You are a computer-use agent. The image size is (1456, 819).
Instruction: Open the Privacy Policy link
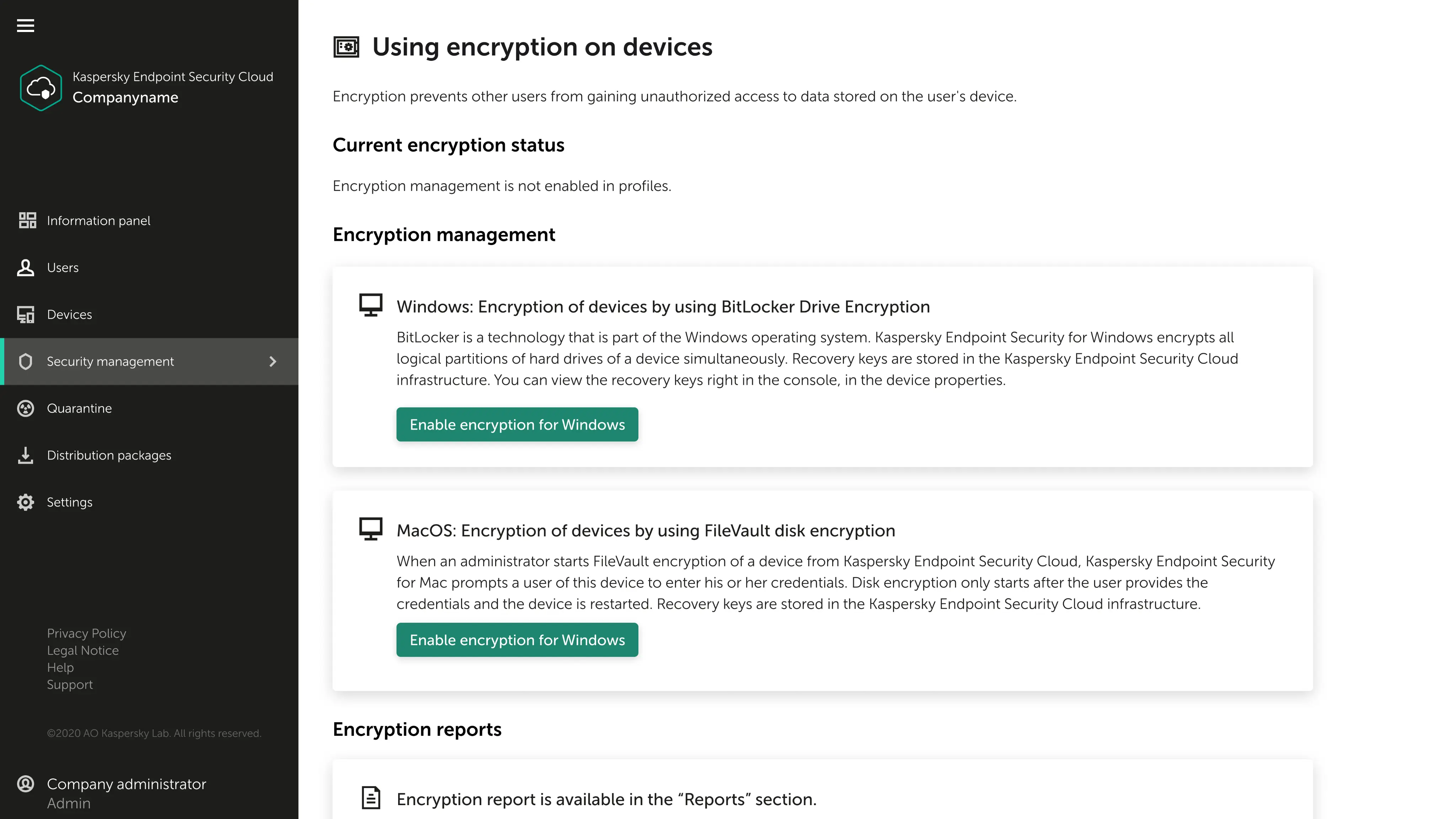86,633
